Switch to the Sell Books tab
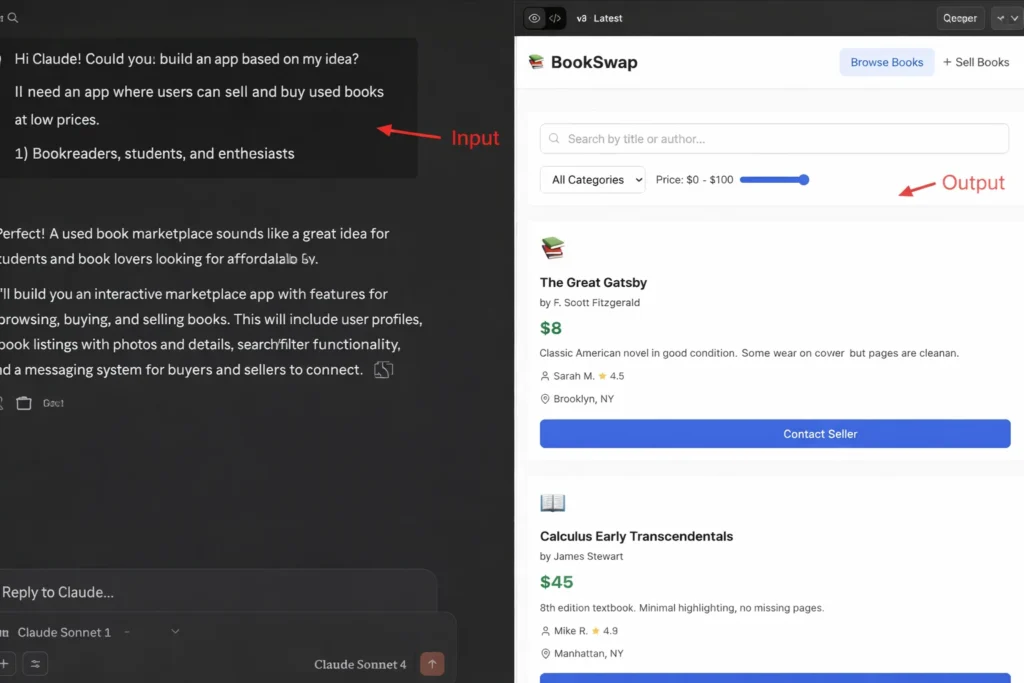The height and width of the screenshot is (683, 1024). pos(976,62)
